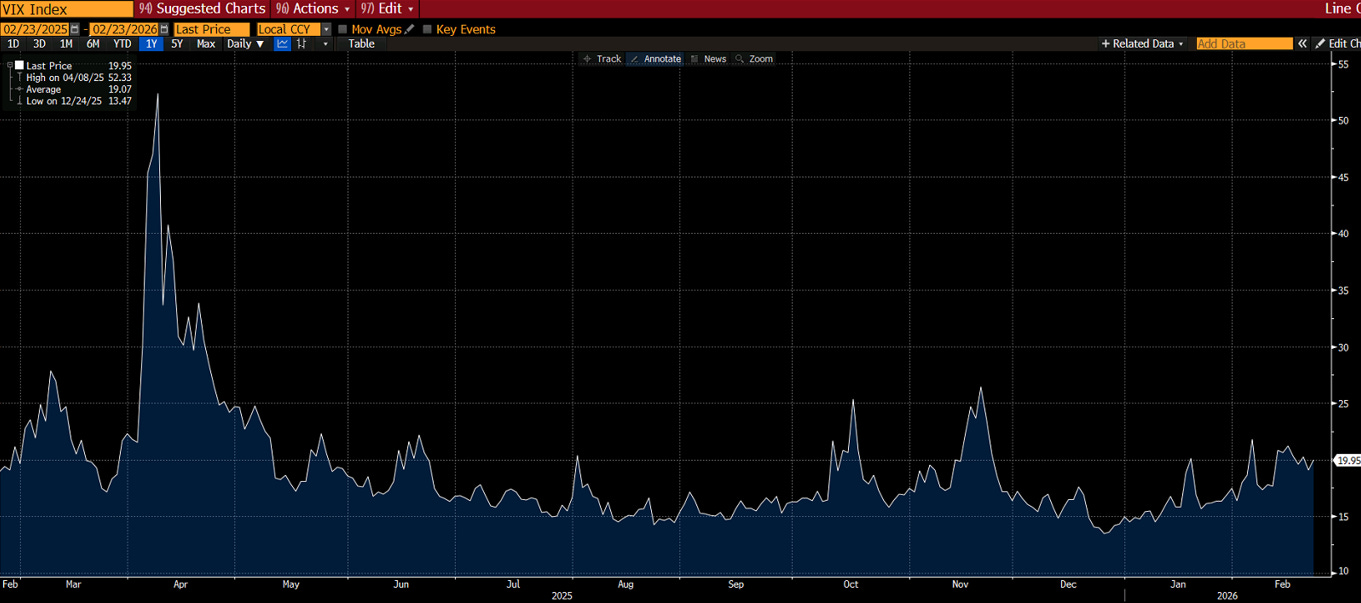Click the High on 04/08/25 legend row

75,77
